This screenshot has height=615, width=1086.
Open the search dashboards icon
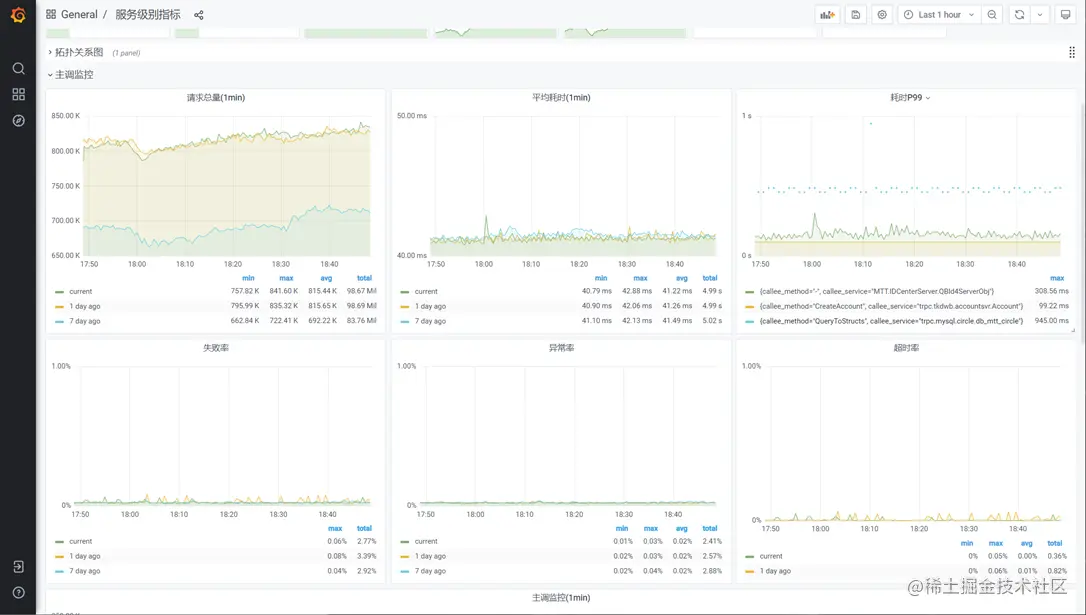point(19,68)
